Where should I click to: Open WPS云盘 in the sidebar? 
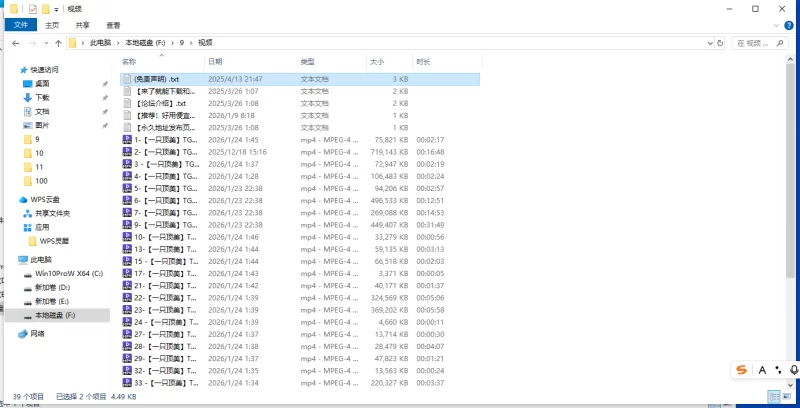pyautogui.click(x=44, y=199)
